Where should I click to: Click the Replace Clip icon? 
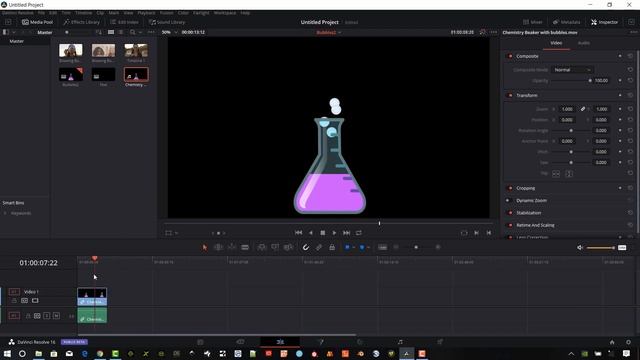[288, 247]
